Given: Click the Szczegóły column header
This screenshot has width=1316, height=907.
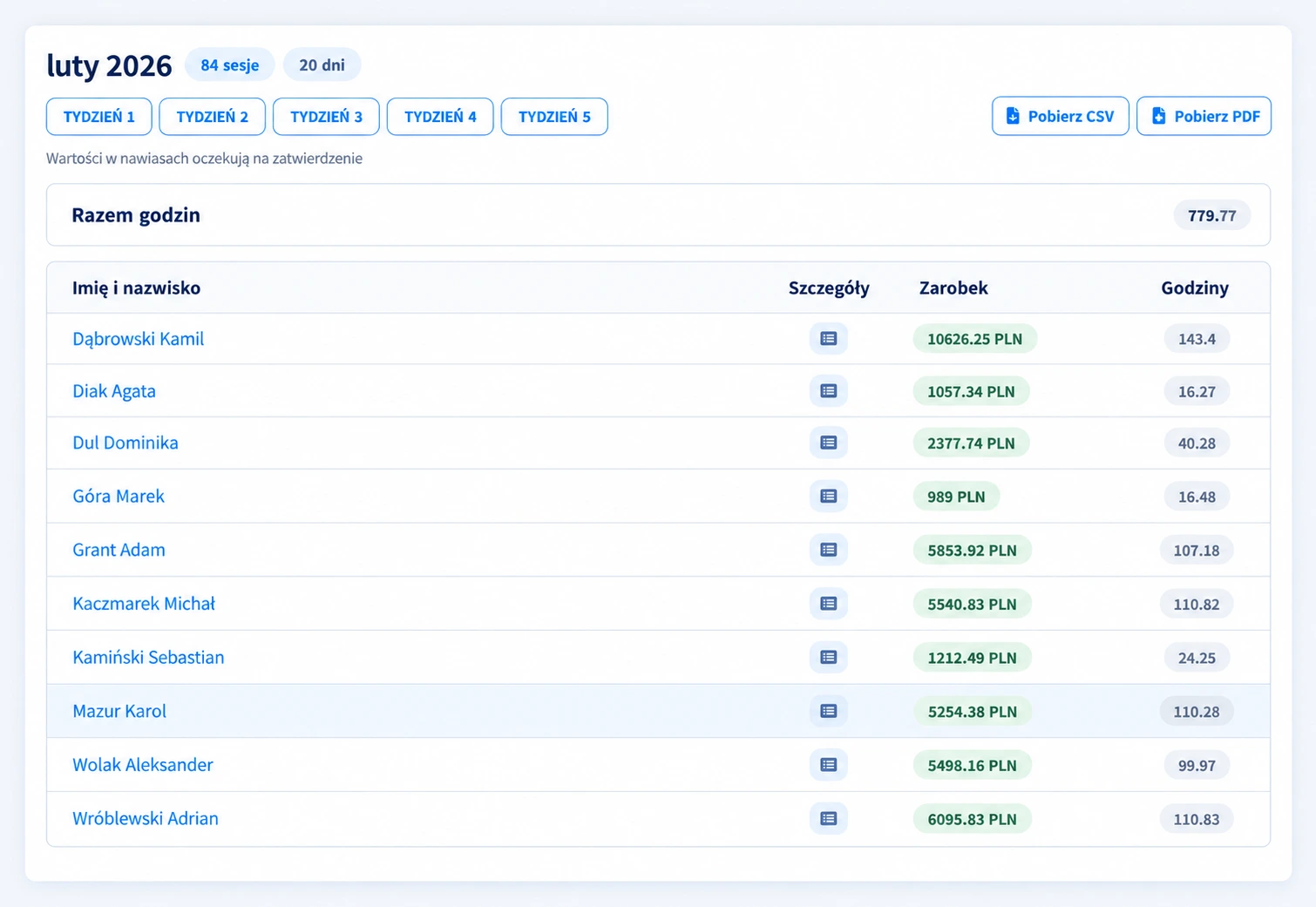Looking at the screenshot, I should click(829, 288).
